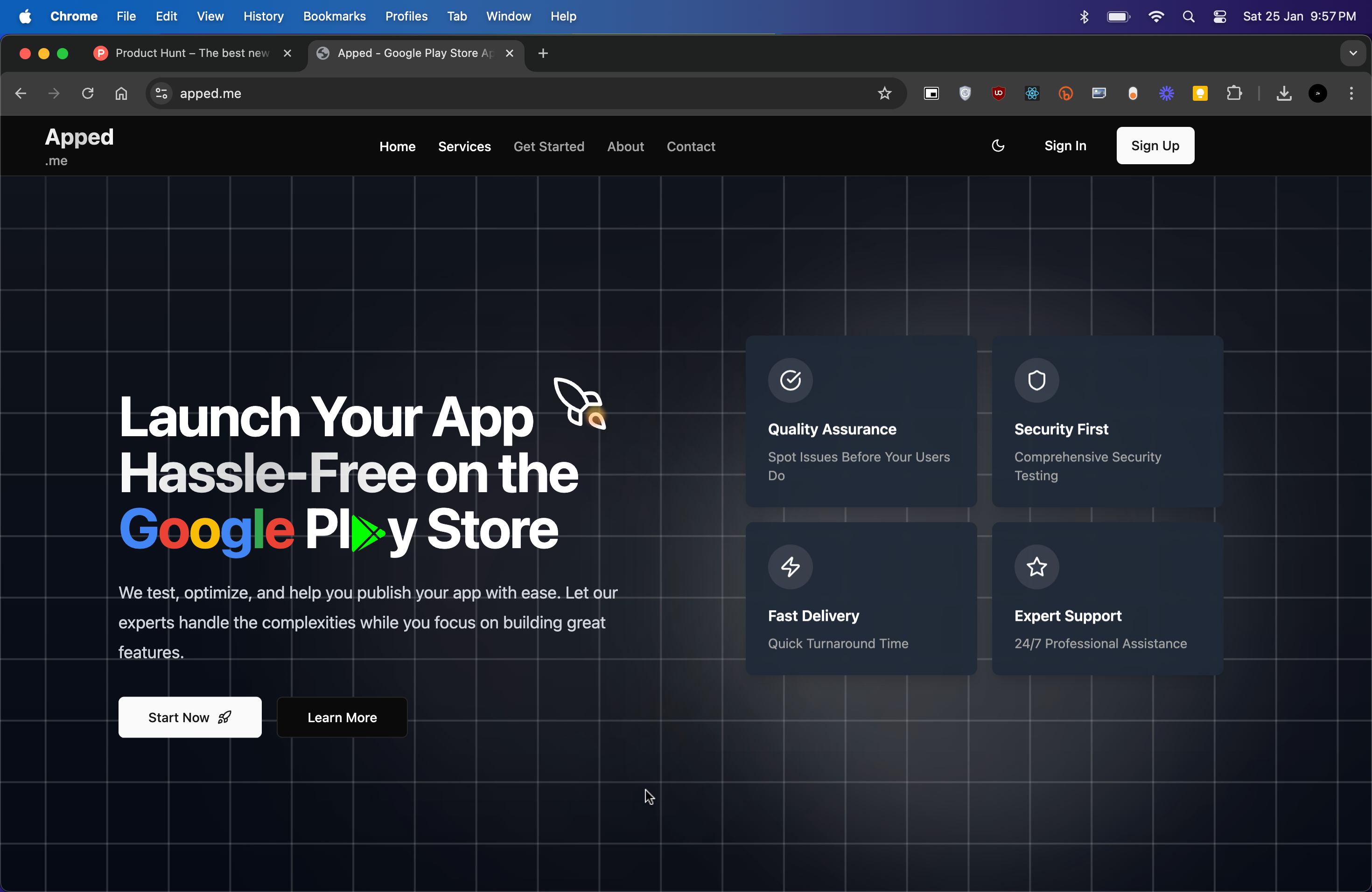Open uBlock Origin extension icon
The image size is (1372, 892).
[999, 93]
